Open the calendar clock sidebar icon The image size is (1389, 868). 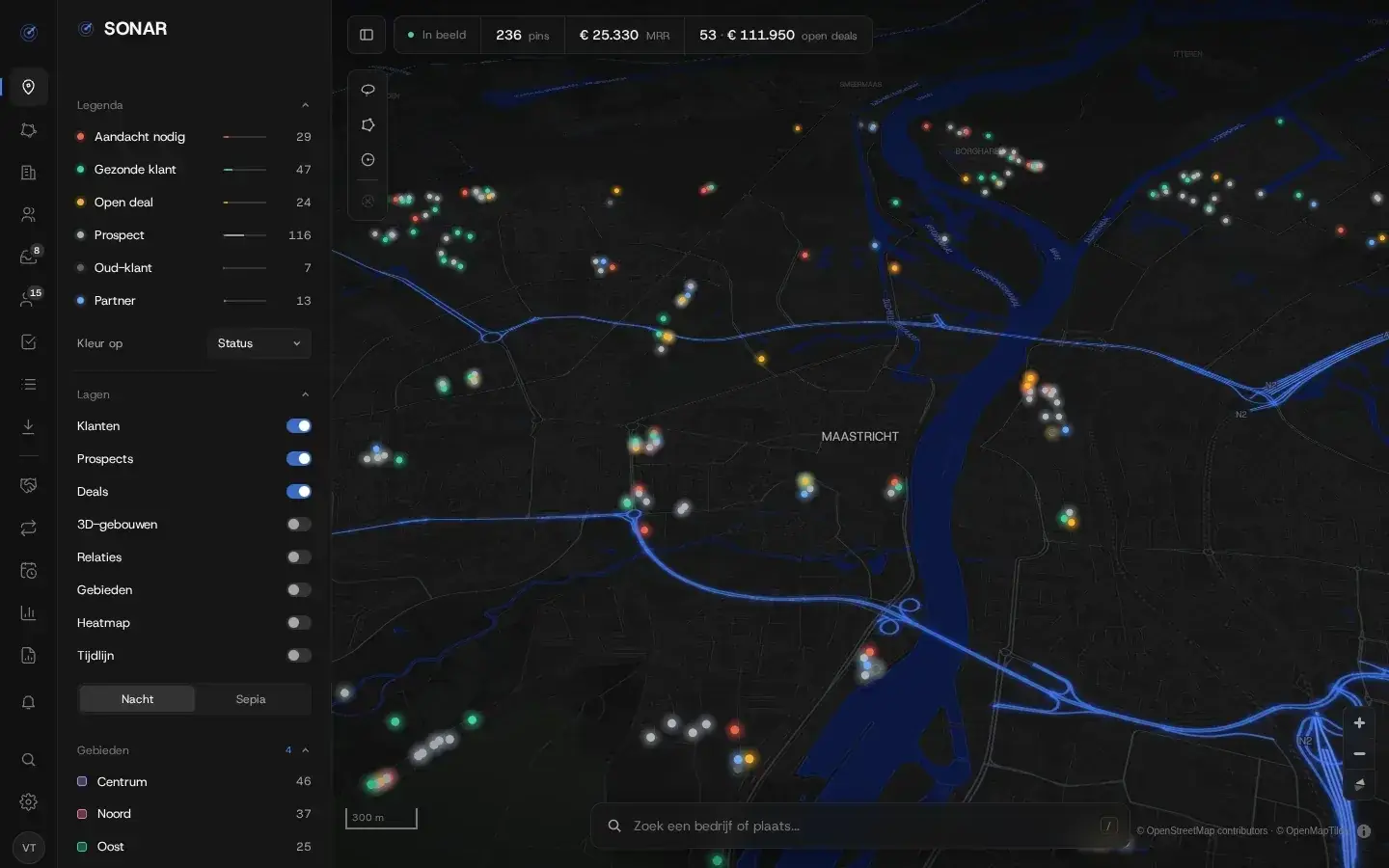point(29,570)
